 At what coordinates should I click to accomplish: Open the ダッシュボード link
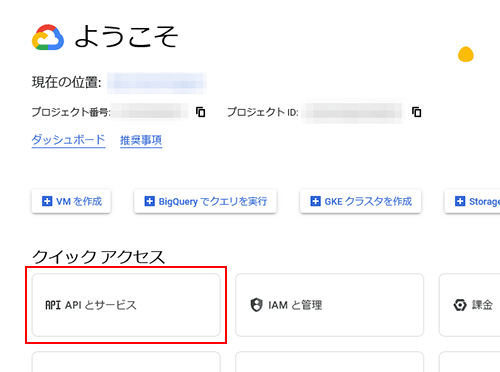tap(68, 140)
